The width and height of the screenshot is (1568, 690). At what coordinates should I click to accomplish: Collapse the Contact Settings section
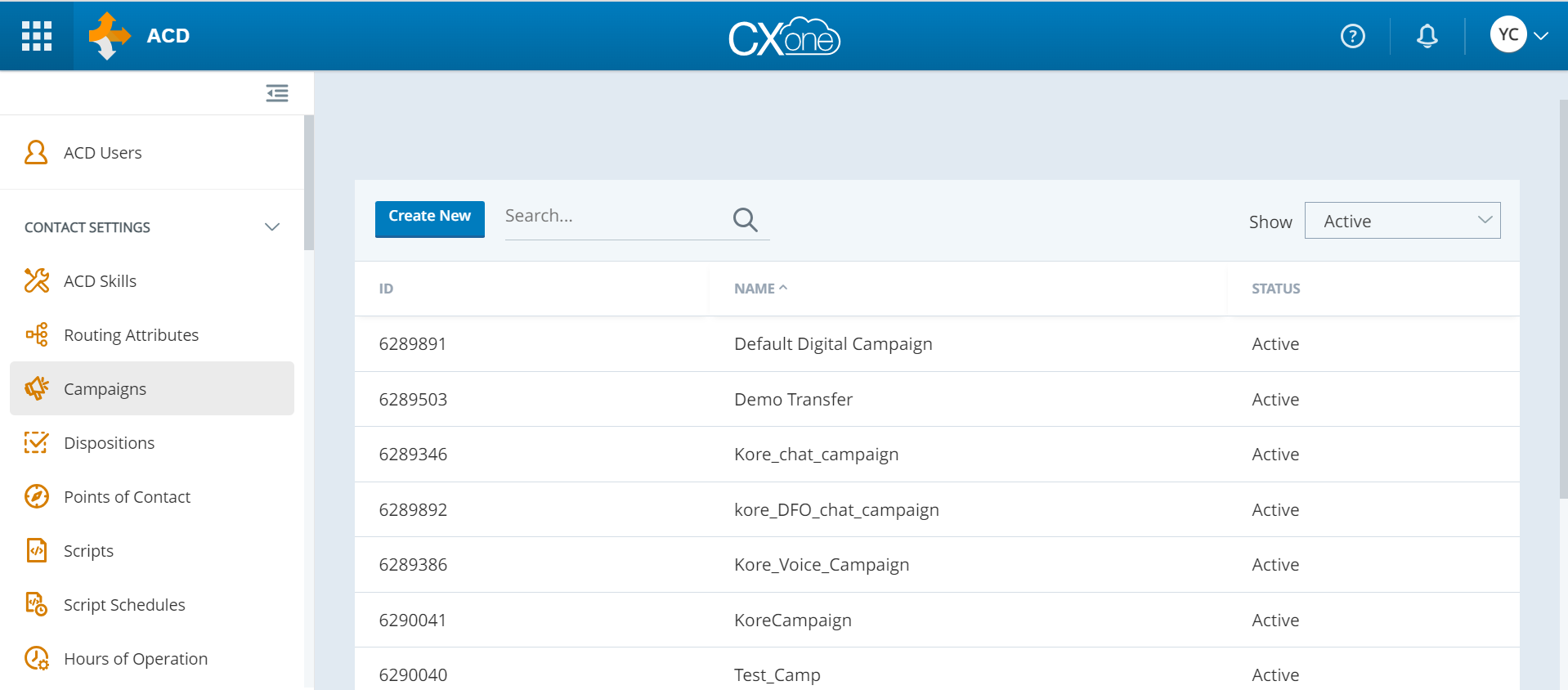(x=272, y=227)
